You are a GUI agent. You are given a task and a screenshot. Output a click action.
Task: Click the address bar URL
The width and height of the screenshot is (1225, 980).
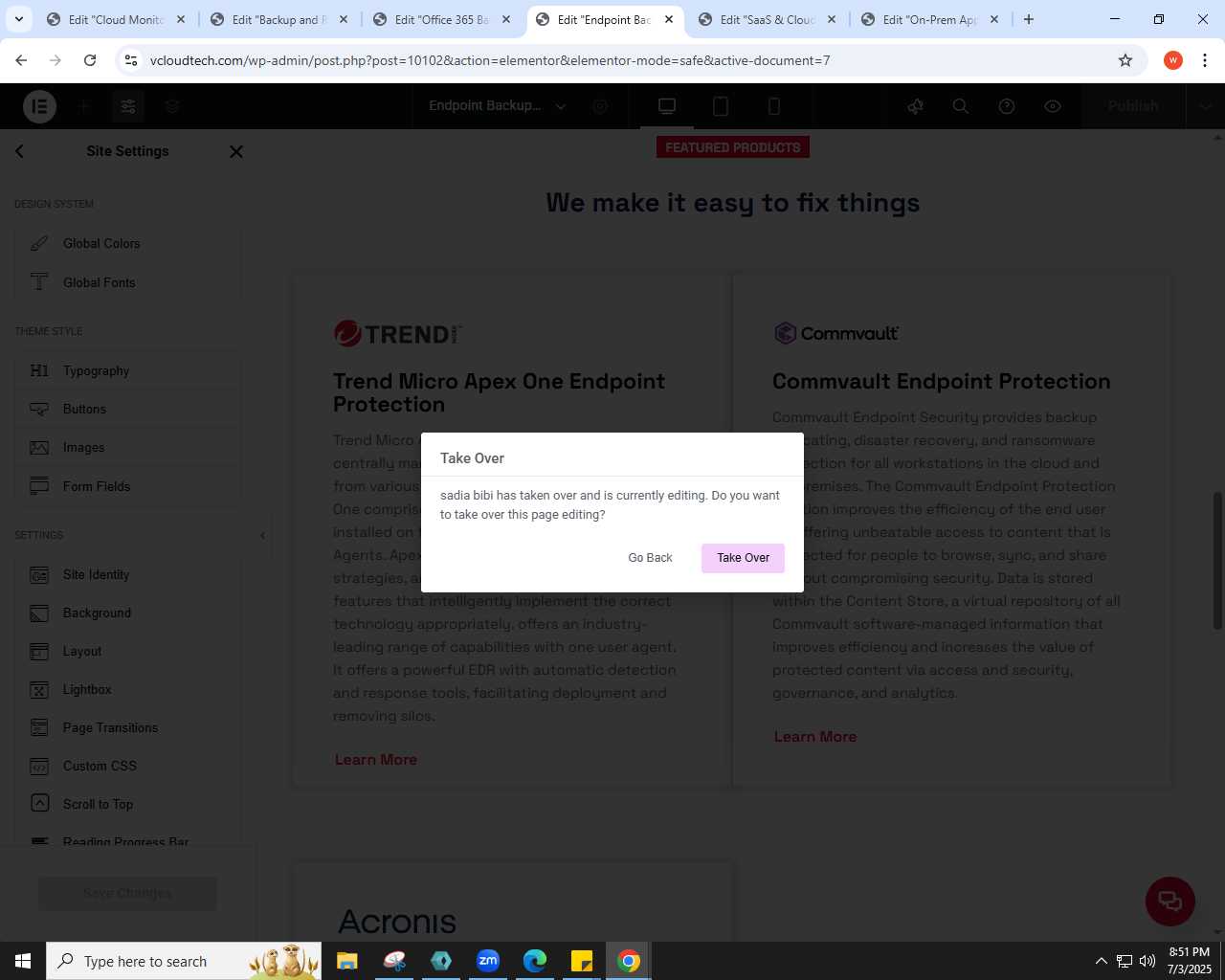click(x=490, y=60)
